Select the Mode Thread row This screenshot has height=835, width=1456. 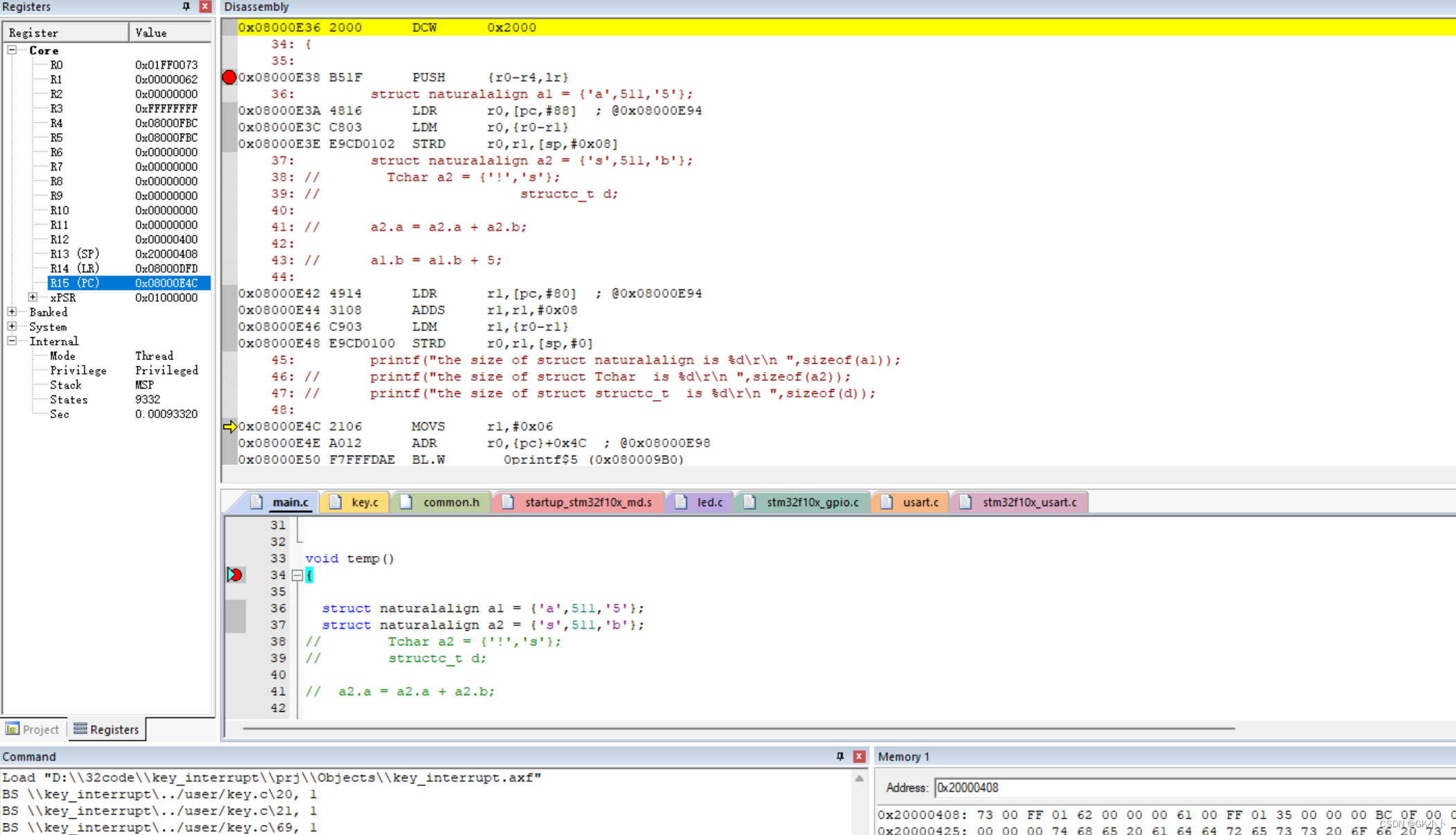107,355
